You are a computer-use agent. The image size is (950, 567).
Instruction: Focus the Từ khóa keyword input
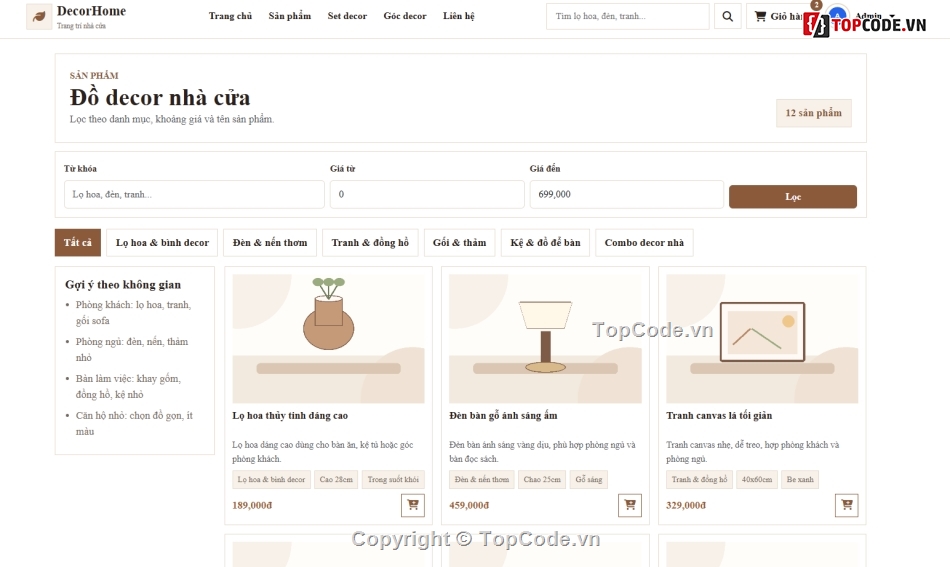tap(194, 194)
